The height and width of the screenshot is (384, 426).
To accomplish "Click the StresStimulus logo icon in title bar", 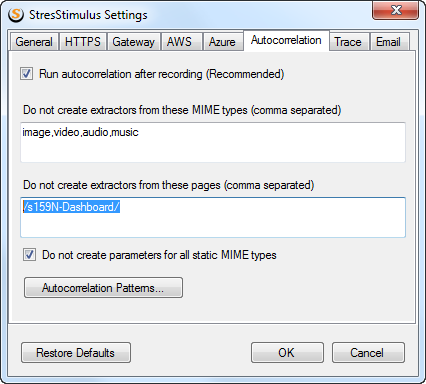I will pyautogui.click(x=16, y=14).
